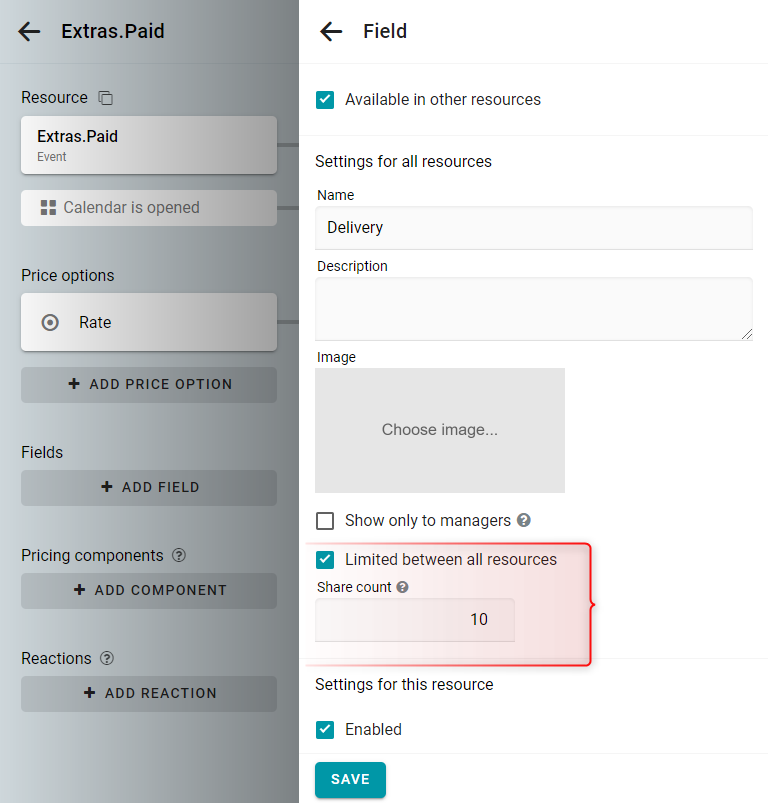
Task: Click the grid icon in Calendar is opened
Action: click(48, 207)
